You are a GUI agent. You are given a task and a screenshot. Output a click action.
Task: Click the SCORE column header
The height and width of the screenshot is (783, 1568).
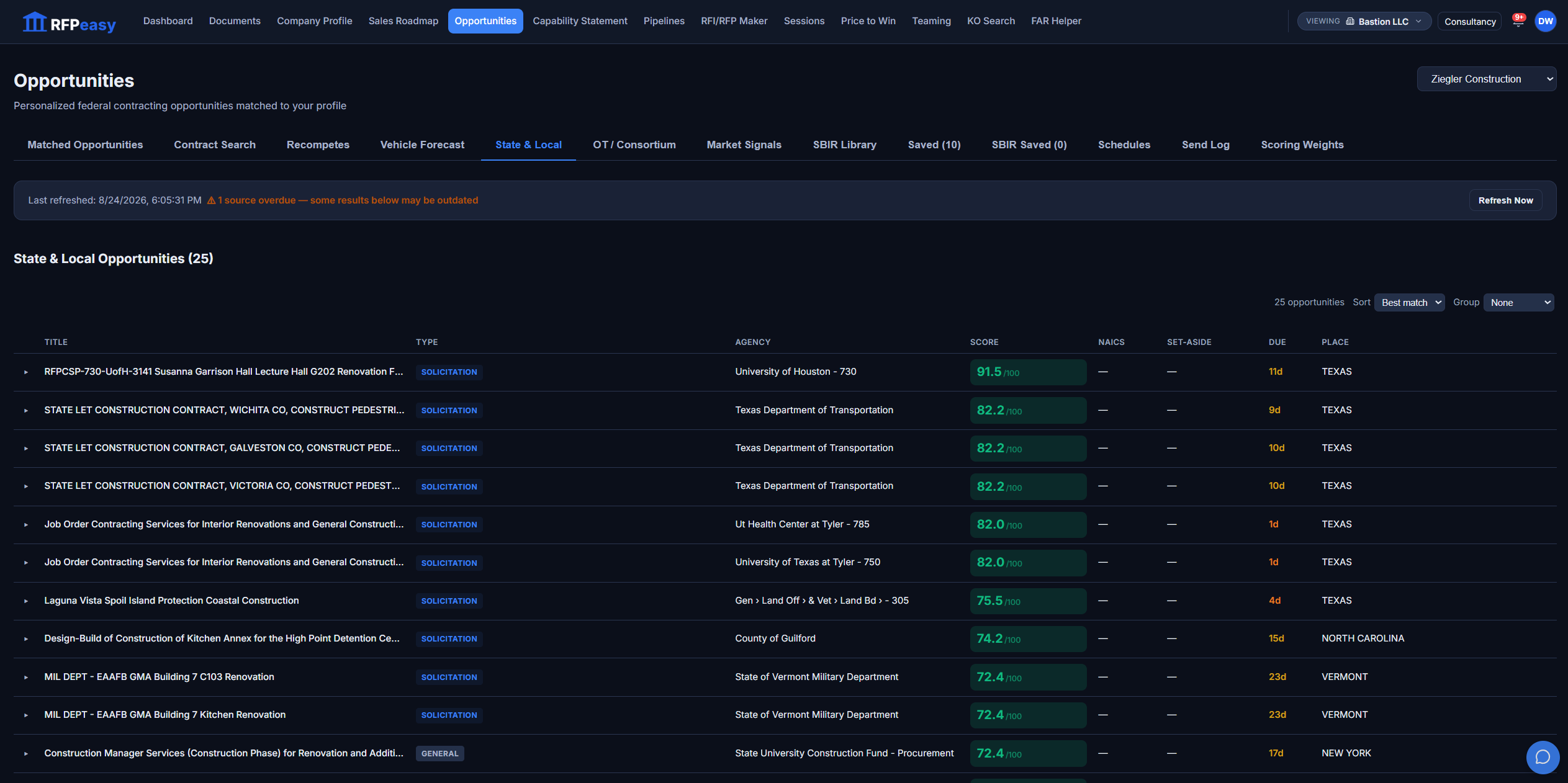click(x=985, y=342)
